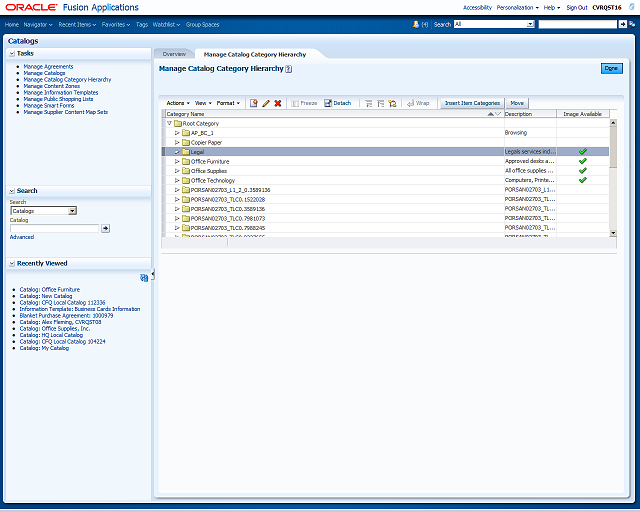
Task: Open the Navigator menu
Action: click(x=38, y=24)
